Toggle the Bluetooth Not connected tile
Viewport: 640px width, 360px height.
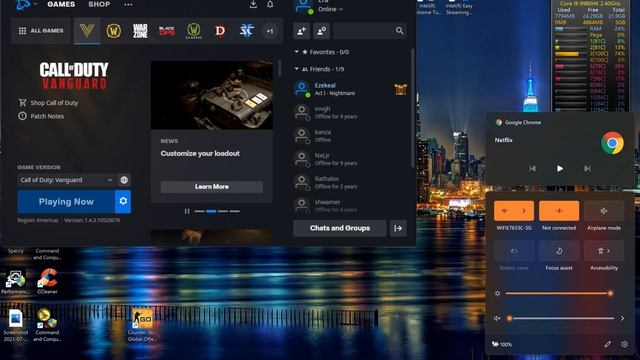click(559, 211)
